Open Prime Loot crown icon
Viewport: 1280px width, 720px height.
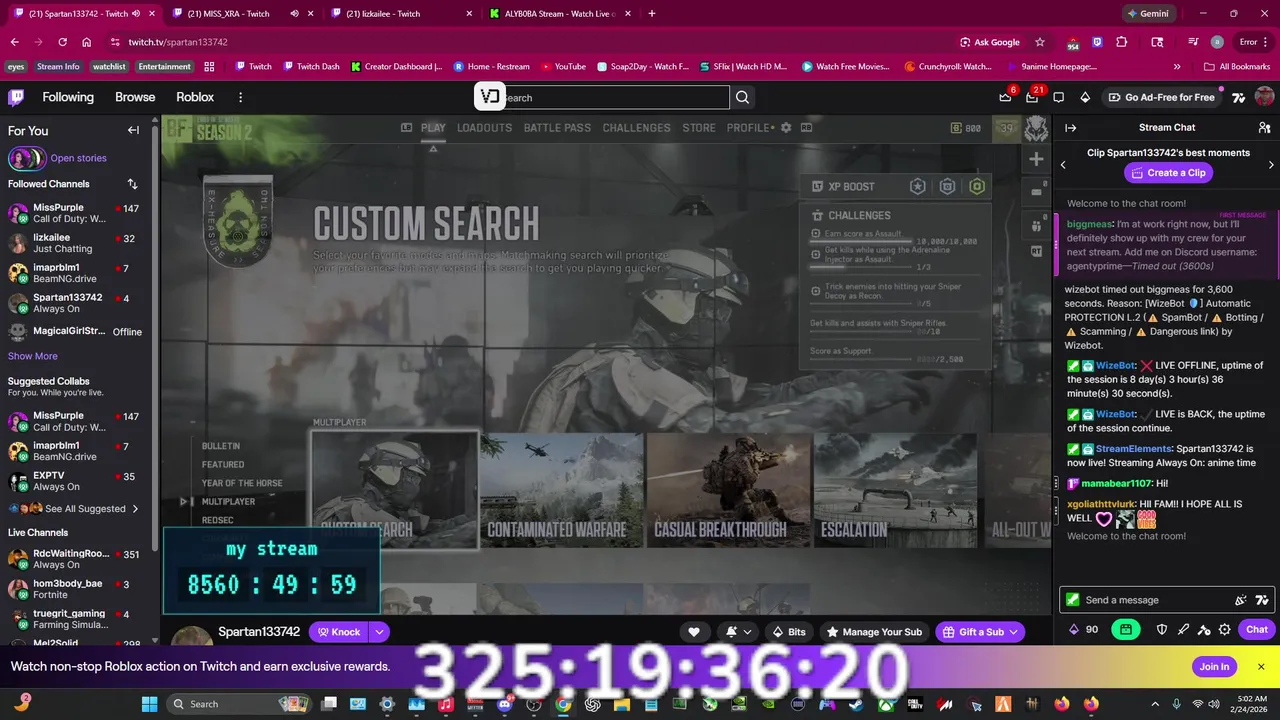pos(1005,97)
